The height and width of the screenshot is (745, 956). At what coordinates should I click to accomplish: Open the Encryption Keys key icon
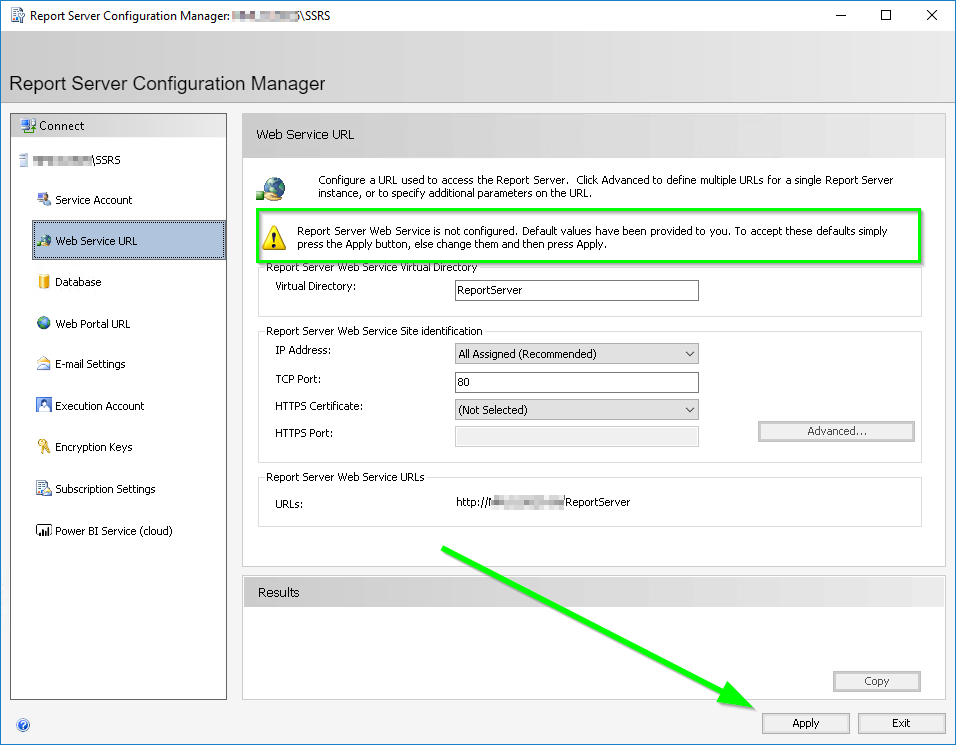[x=44, y=446]
